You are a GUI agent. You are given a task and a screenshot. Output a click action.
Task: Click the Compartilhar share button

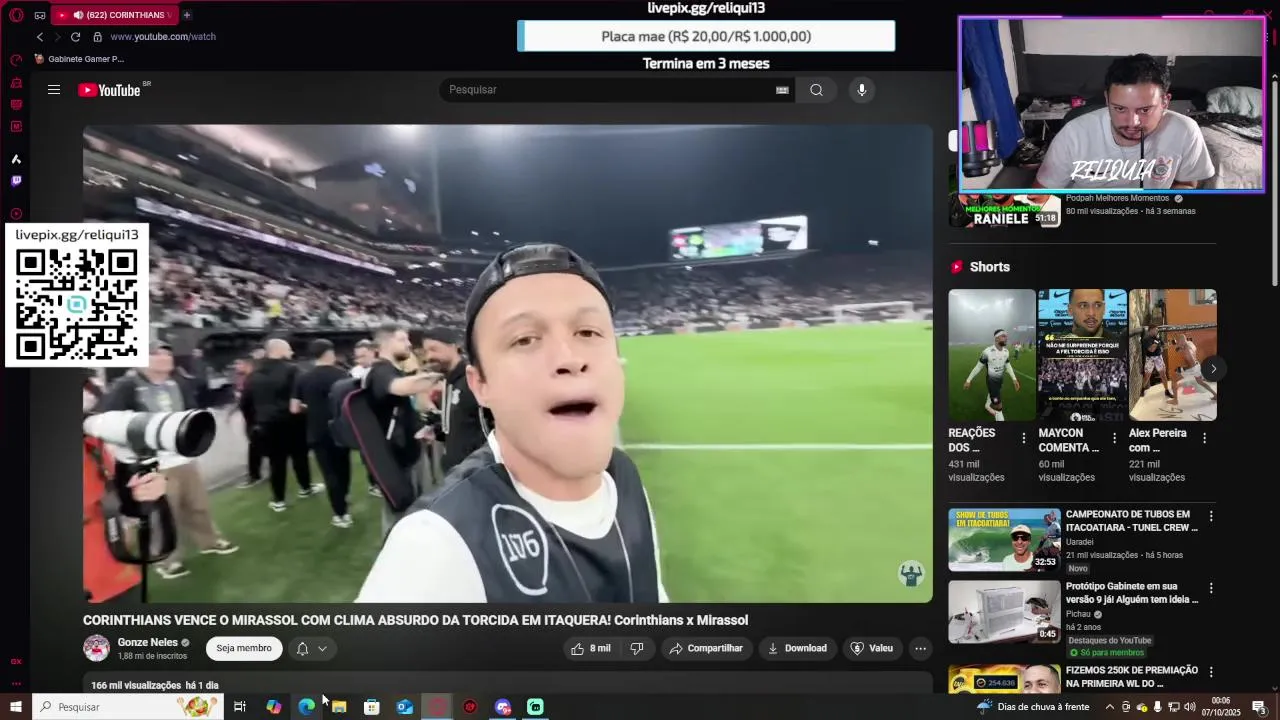coord(706,649)
